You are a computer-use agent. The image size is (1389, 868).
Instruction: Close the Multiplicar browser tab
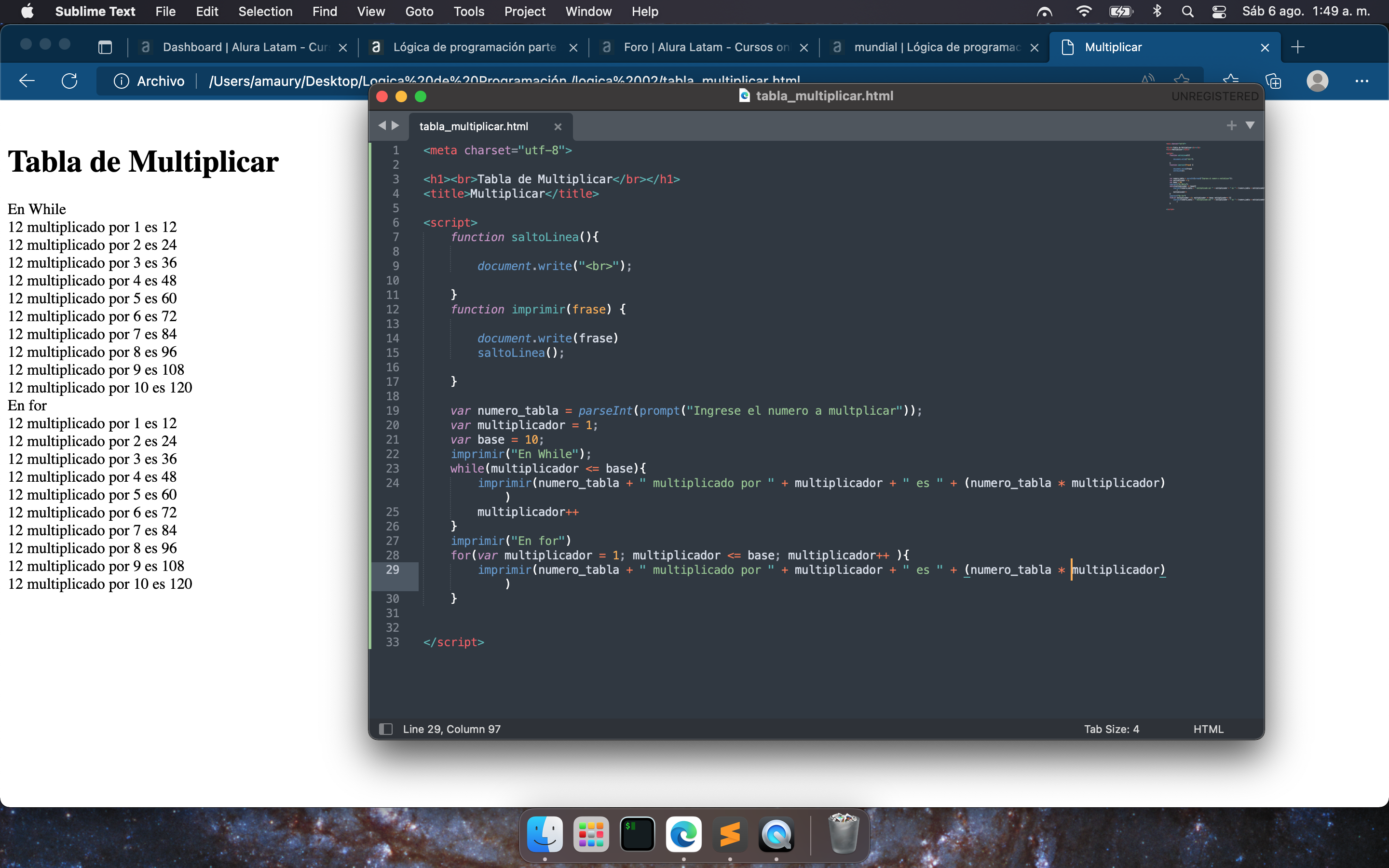[1265, 48]
